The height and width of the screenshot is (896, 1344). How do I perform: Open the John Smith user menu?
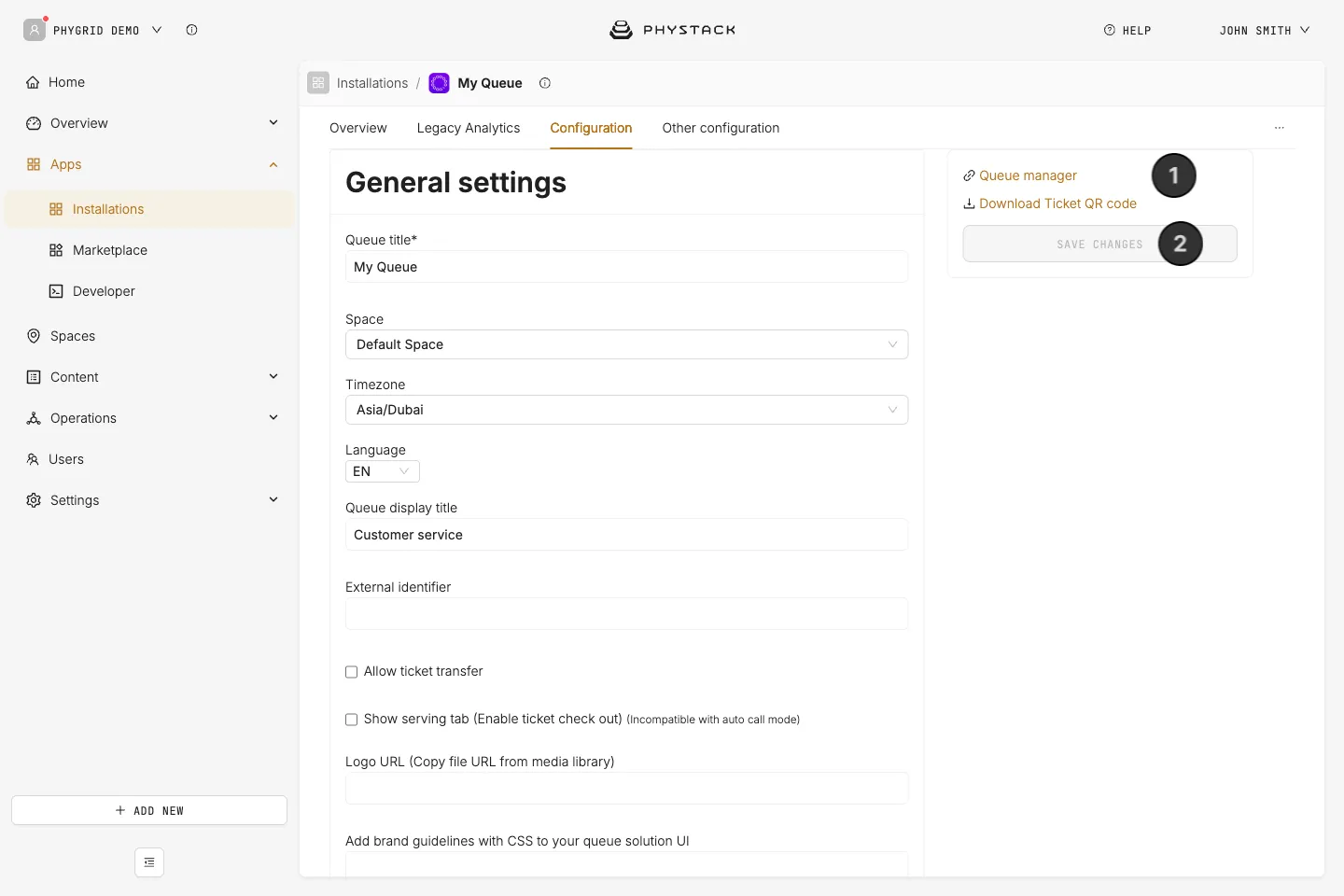pos(1265,30)
